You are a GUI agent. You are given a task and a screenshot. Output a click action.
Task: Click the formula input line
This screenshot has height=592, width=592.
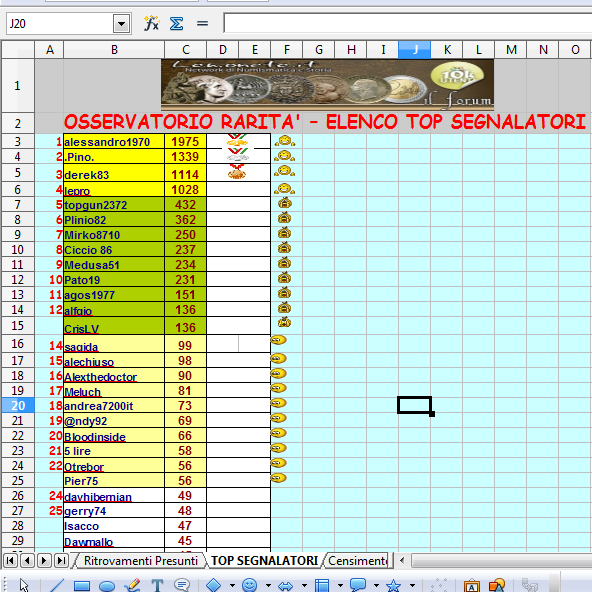click(408, 23)
